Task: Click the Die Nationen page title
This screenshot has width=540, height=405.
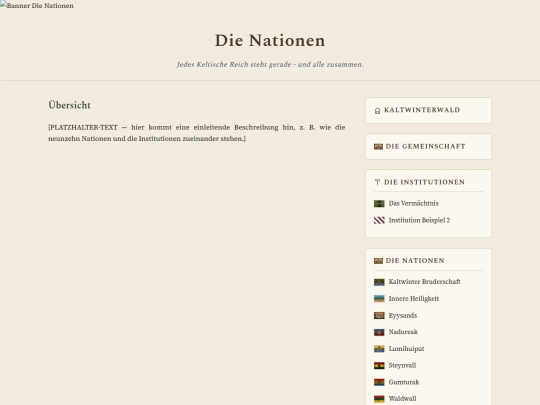Action: point(270,41)
